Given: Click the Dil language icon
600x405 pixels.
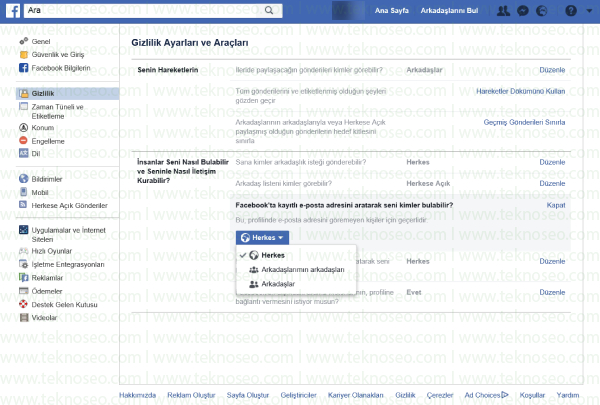Looking at the screenshot, I should tap(24, 153).
